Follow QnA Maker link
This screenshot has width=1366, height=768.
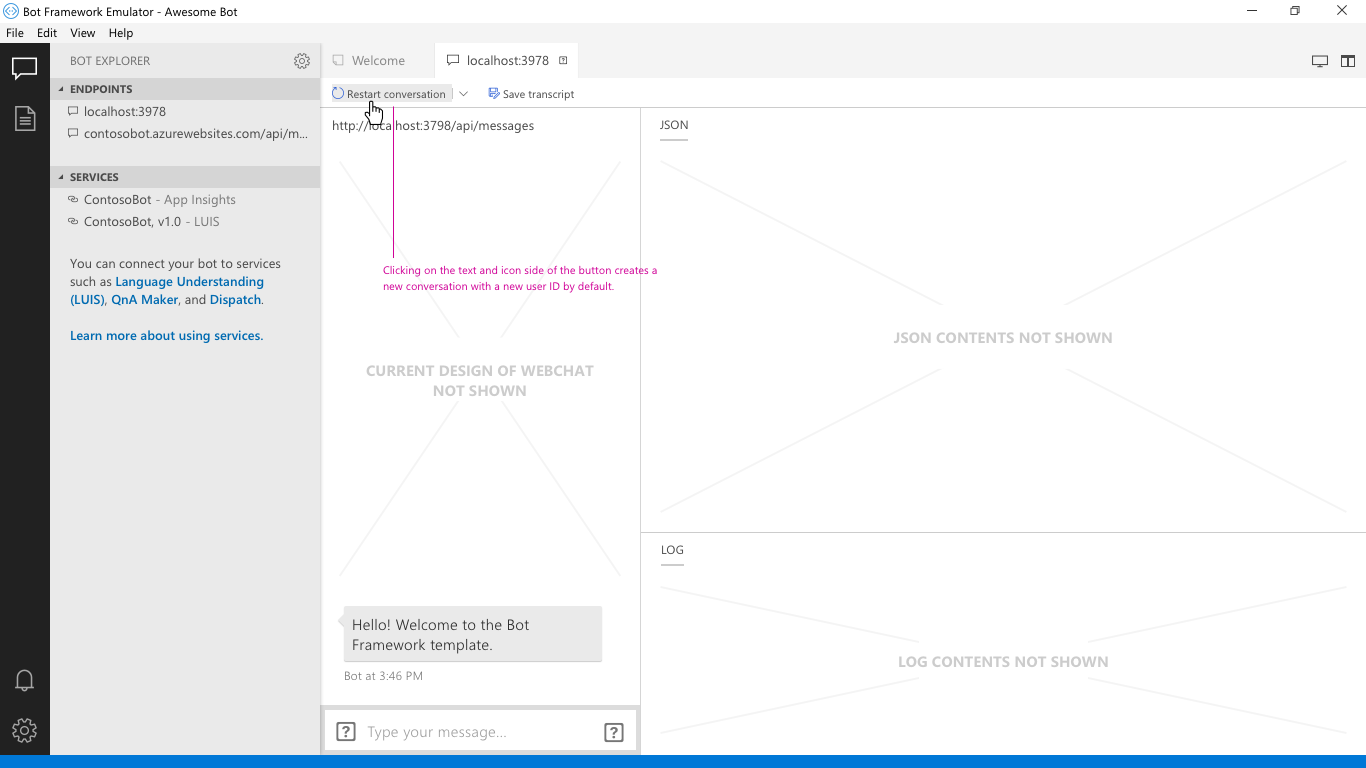[145, 300]
